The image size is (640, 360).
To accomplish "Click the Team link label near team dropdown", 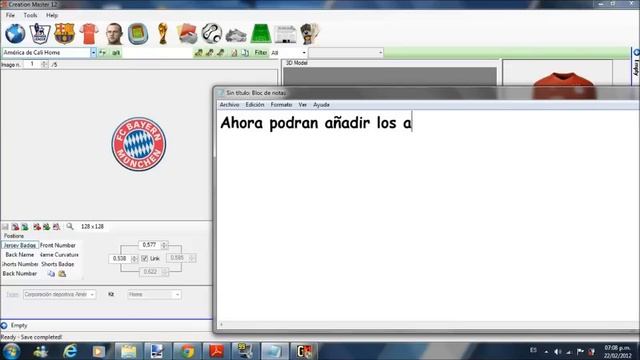I will 12,294.
